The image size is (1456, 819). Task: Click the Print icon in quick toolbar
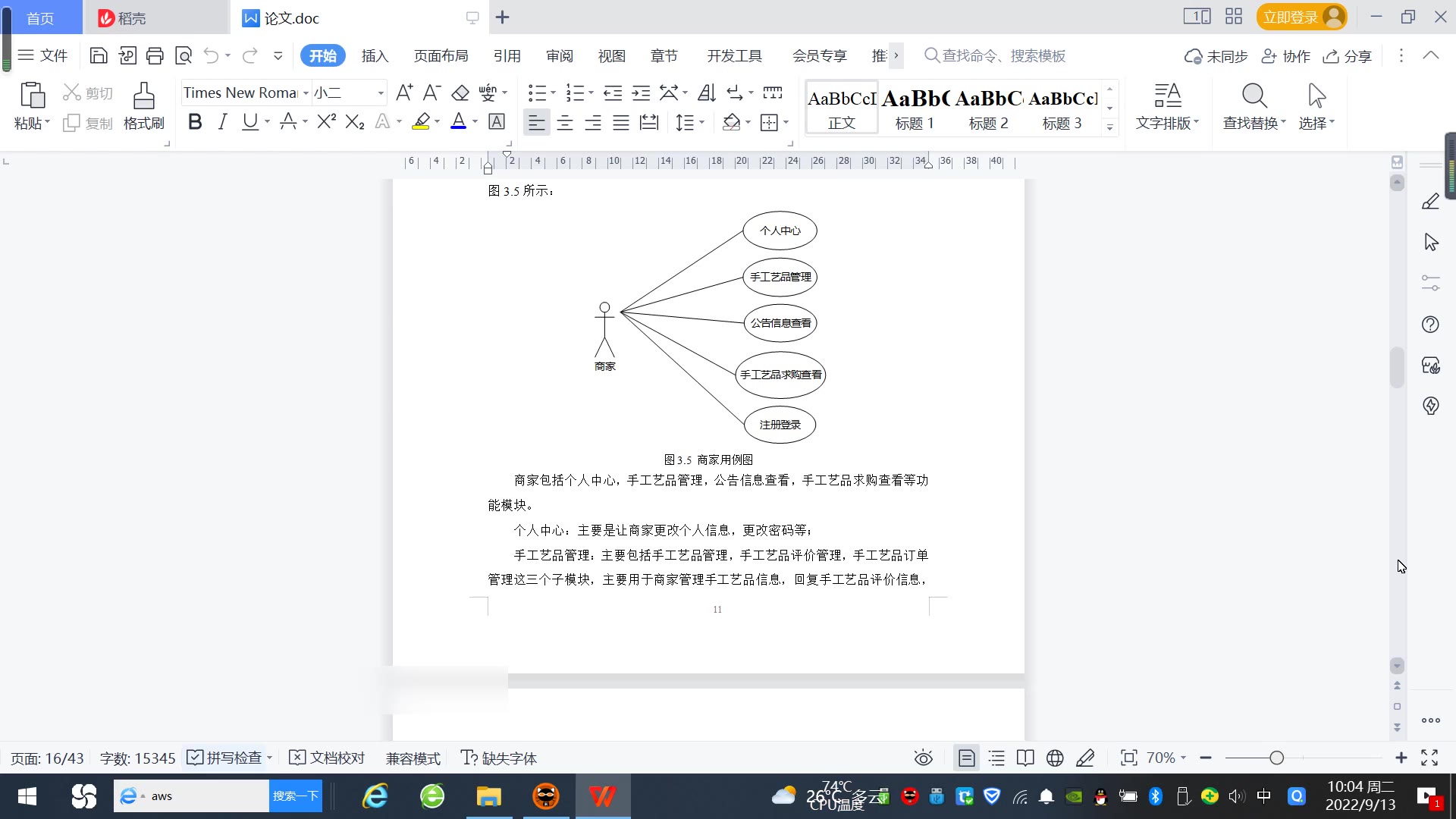[x=155, y=55]
